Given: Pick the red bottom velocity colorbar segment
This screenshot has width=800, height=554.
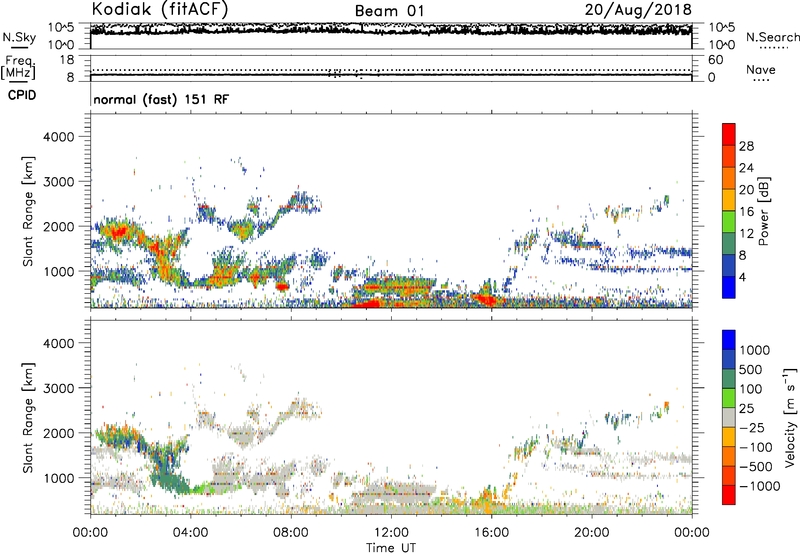Looking at the screenshot, I should (729, 495).
